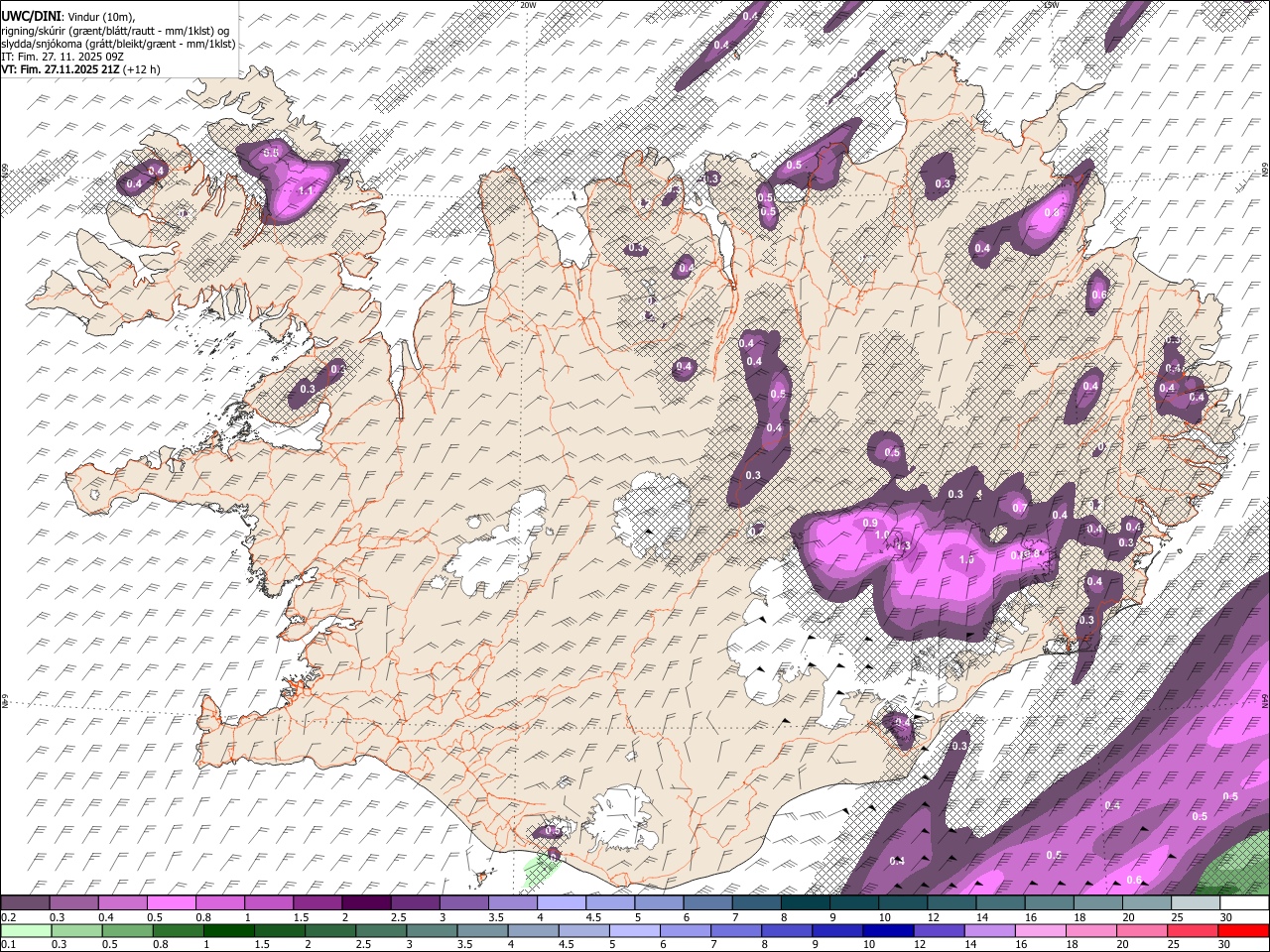The height and width of the screenshot is (952, 1270).
Task: Pick the red swatch ending the lower scale
Action: [x=1243, y=930]
